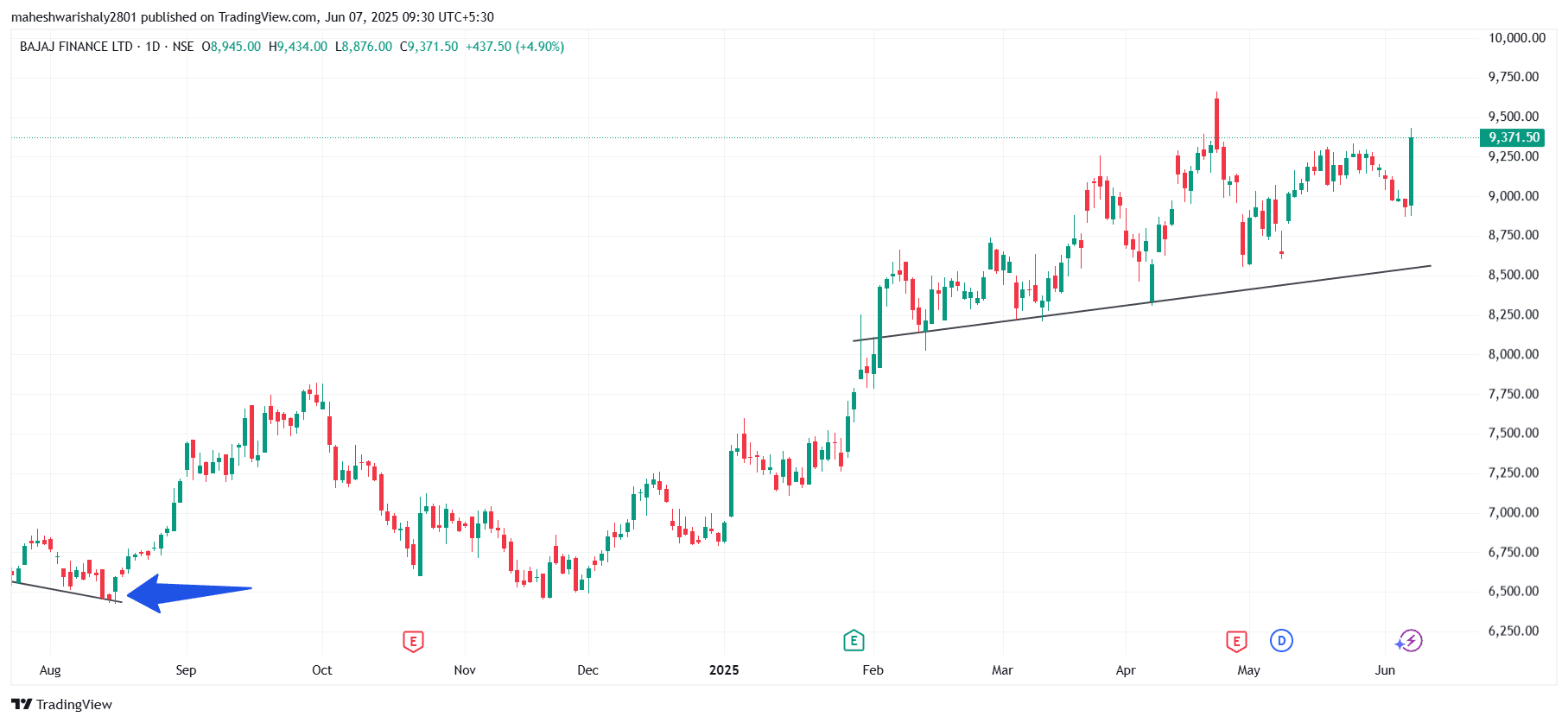Click the 6,750.00 price axis label
This screenshot has width=1568, height=723.
point(1514,552)
